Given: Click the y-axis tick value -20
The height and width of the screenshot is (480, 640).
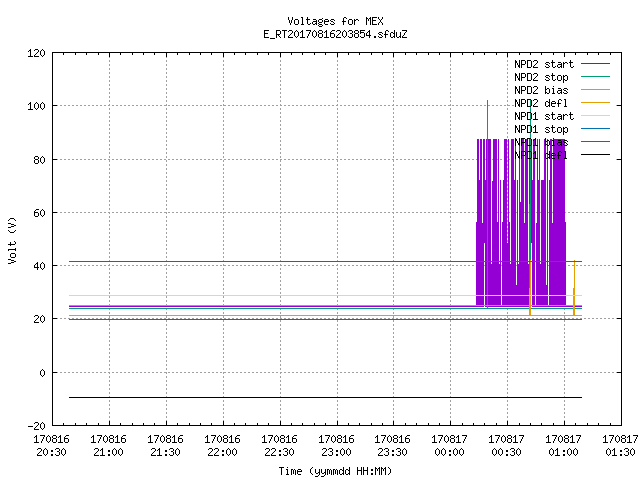Looking at the screenshot, I should click(x=36, y=426).
